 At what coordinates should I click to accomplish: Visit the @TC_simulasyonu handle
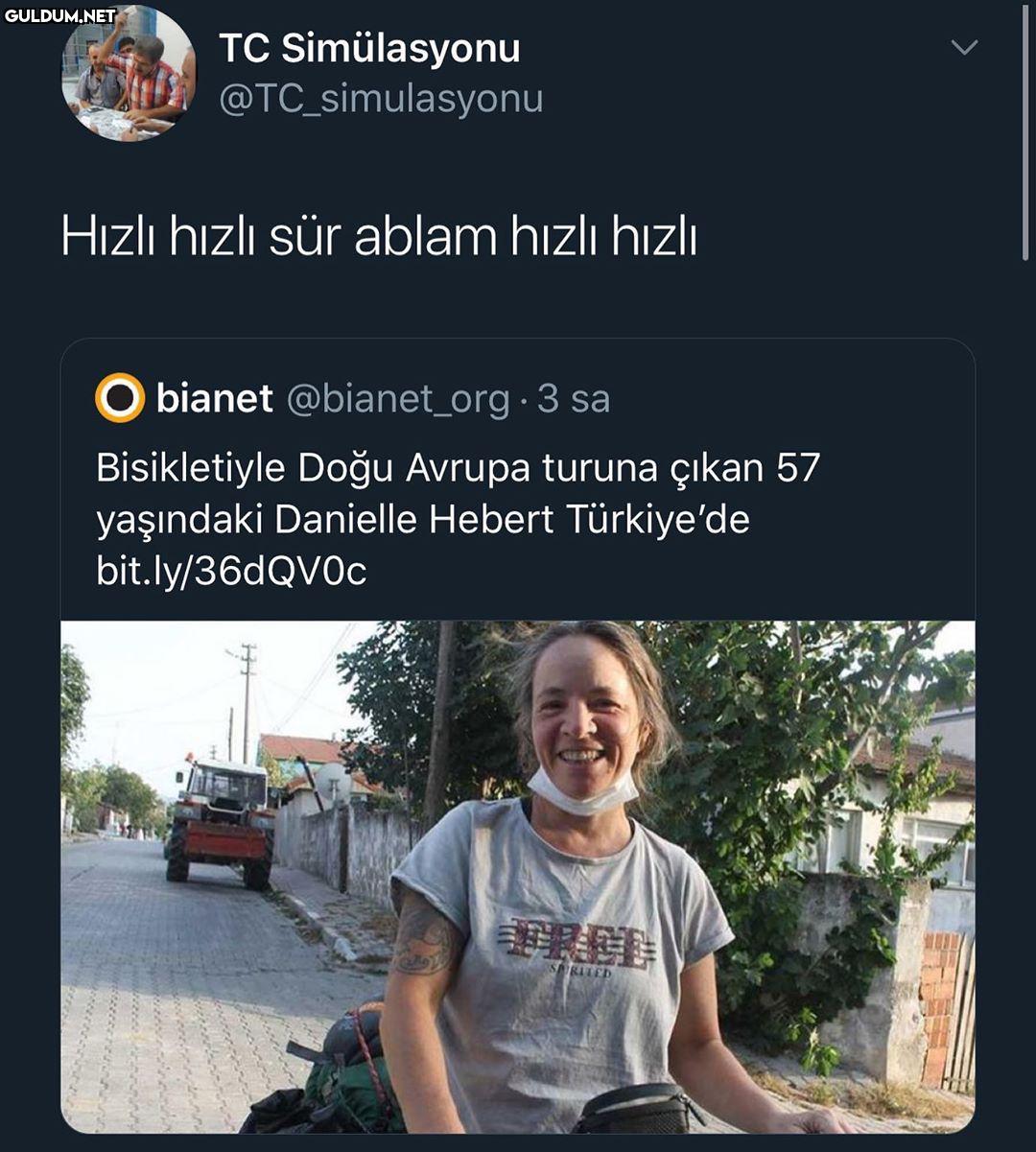pyautogui.click(x=381, y=99)
